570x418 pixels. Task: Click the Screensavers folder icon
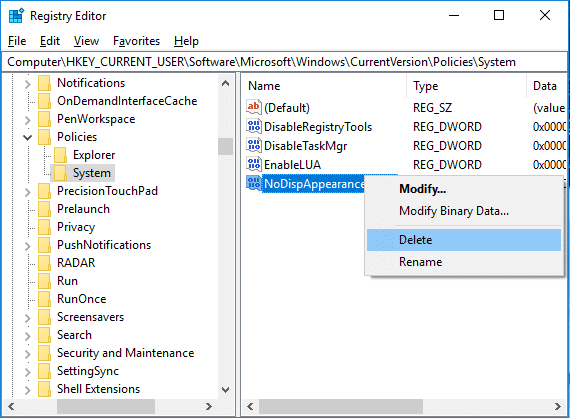44,317
